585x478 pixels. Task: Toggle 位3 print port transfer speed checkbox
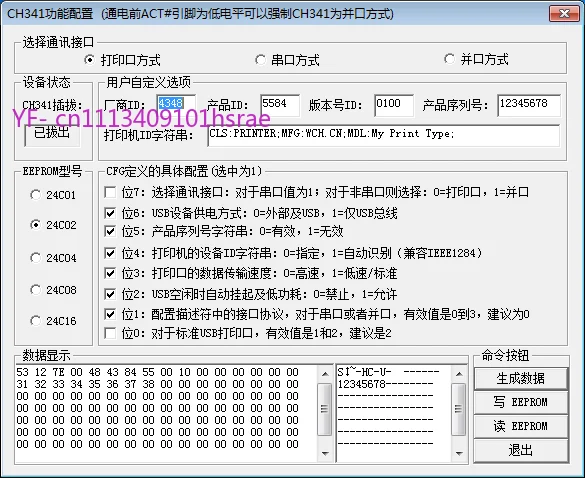110,274
